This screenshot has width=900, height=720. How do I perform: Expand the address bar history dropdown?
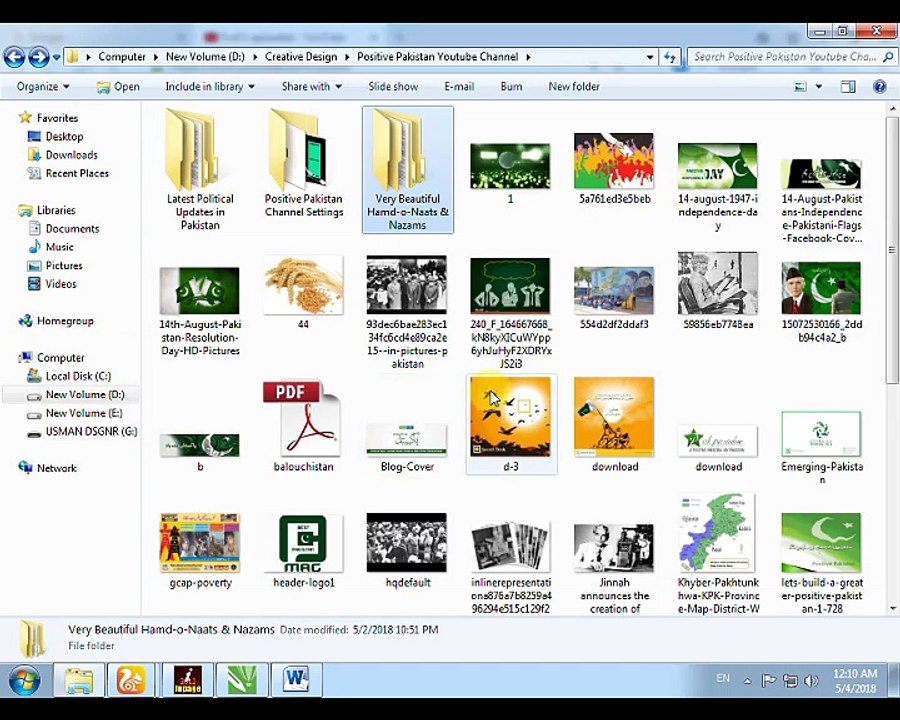pyautogui.click(x=650, y=57)
